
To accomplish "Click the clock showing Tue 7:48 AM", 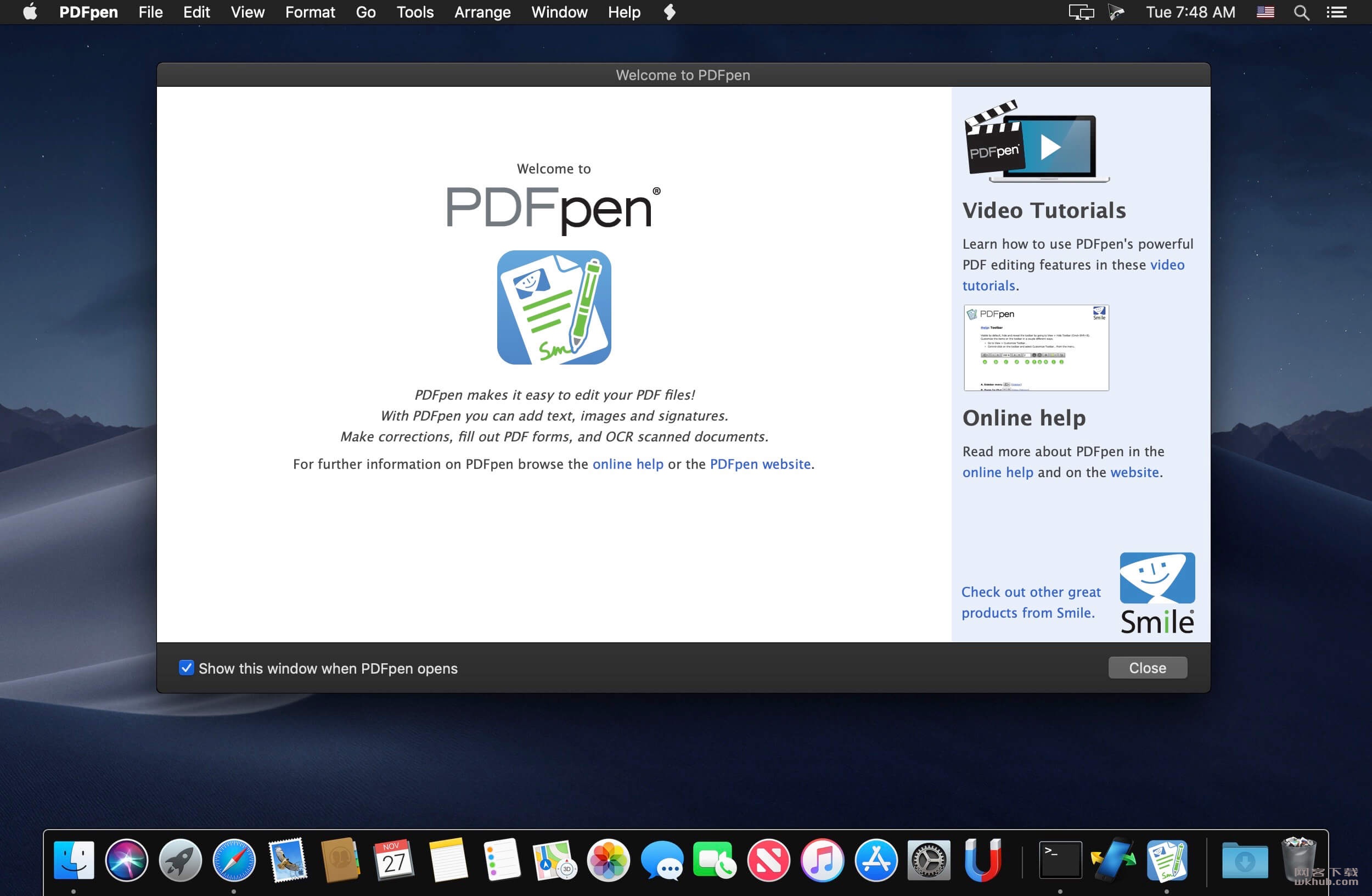I will (x=1190, y=12).
